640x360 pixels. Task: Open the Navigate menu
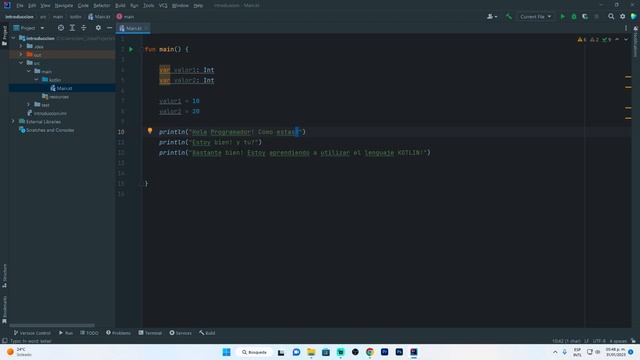coord(64,5)
